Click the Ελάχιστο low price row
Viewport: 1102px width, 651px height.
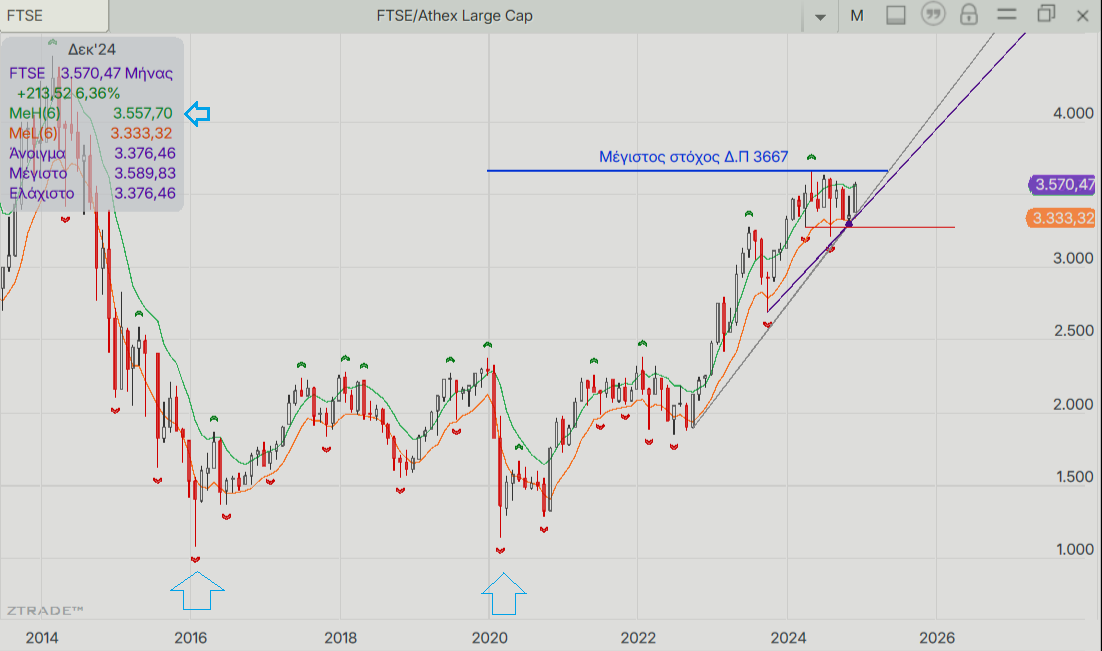92,193
